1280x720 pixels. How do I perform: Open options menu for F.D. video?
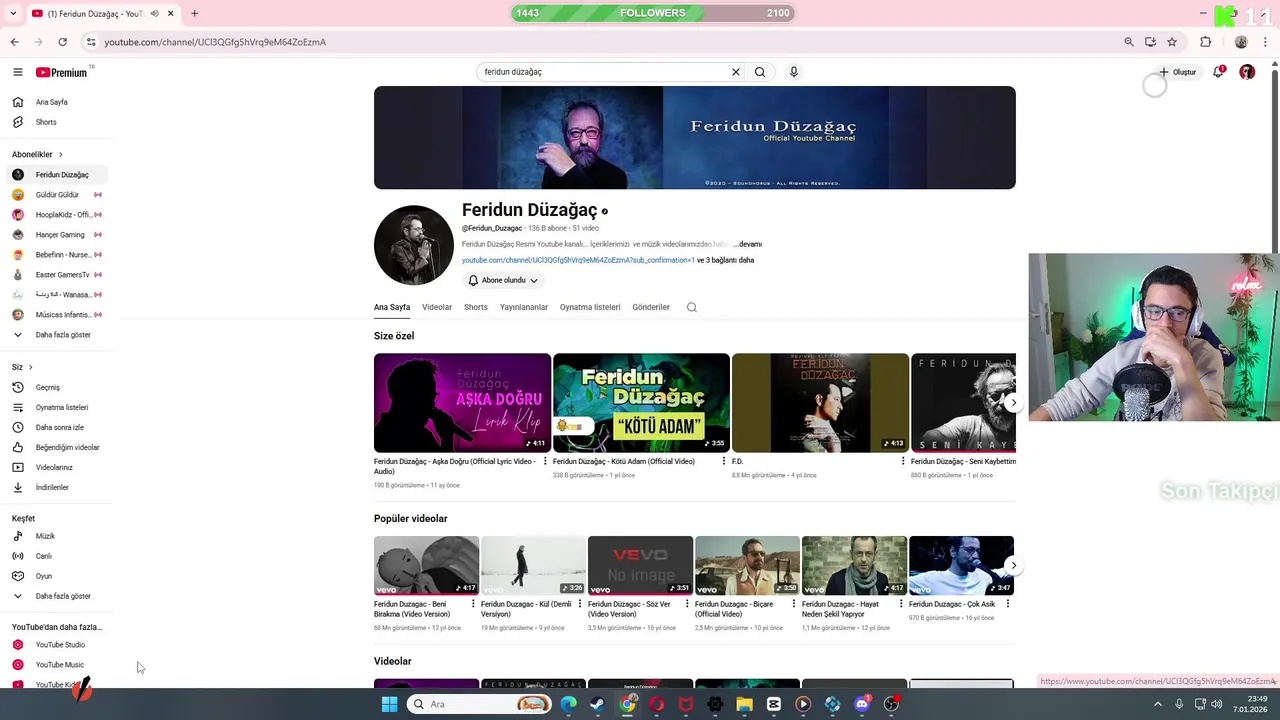pyautogui.click(x=903, y=462)
